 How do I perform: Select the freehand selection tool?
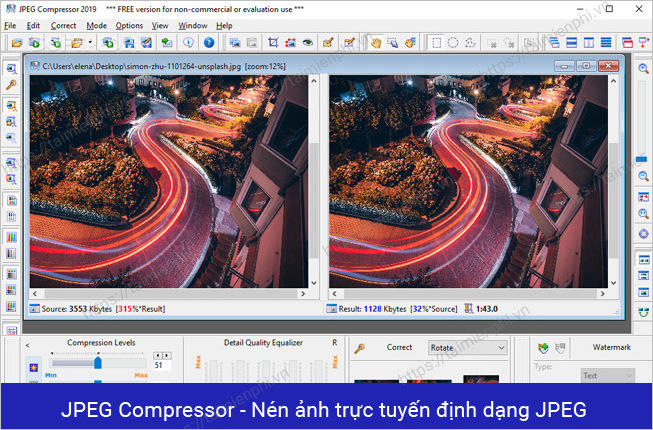(x=470, y=42)
